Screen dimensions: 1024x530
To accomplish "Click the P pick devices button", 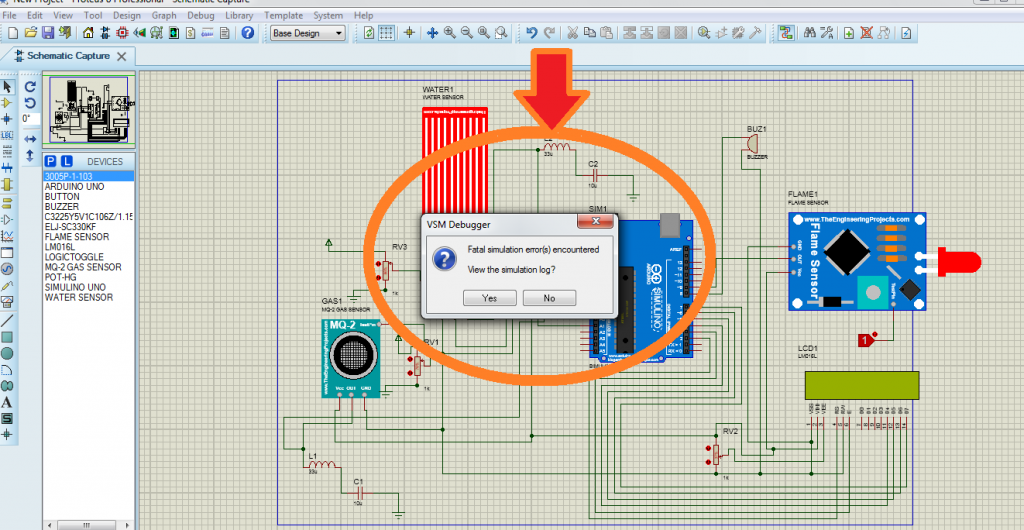I will pyautogui.click(x=50, y=161).
